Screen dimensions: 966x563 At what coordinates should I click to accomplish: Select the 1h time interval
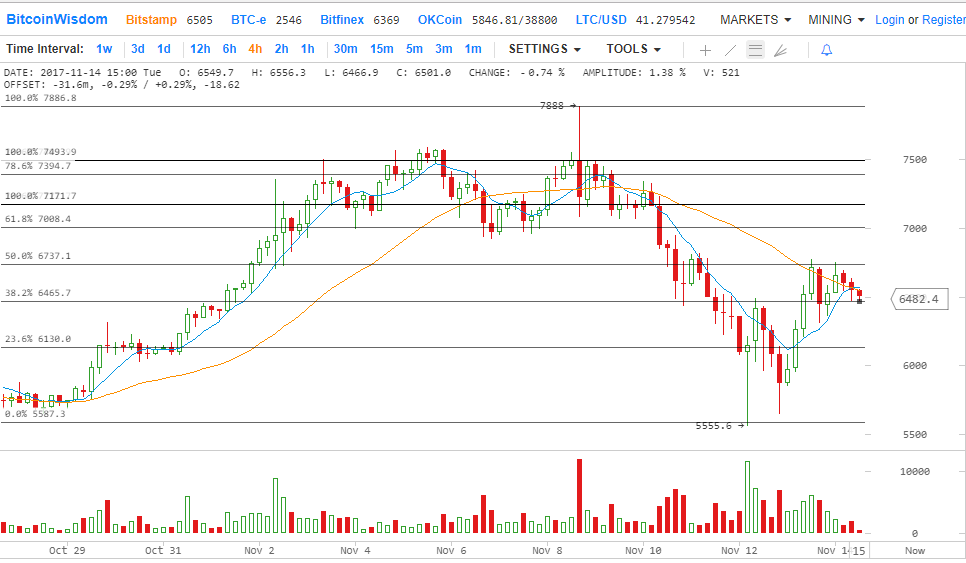(308, 49)
